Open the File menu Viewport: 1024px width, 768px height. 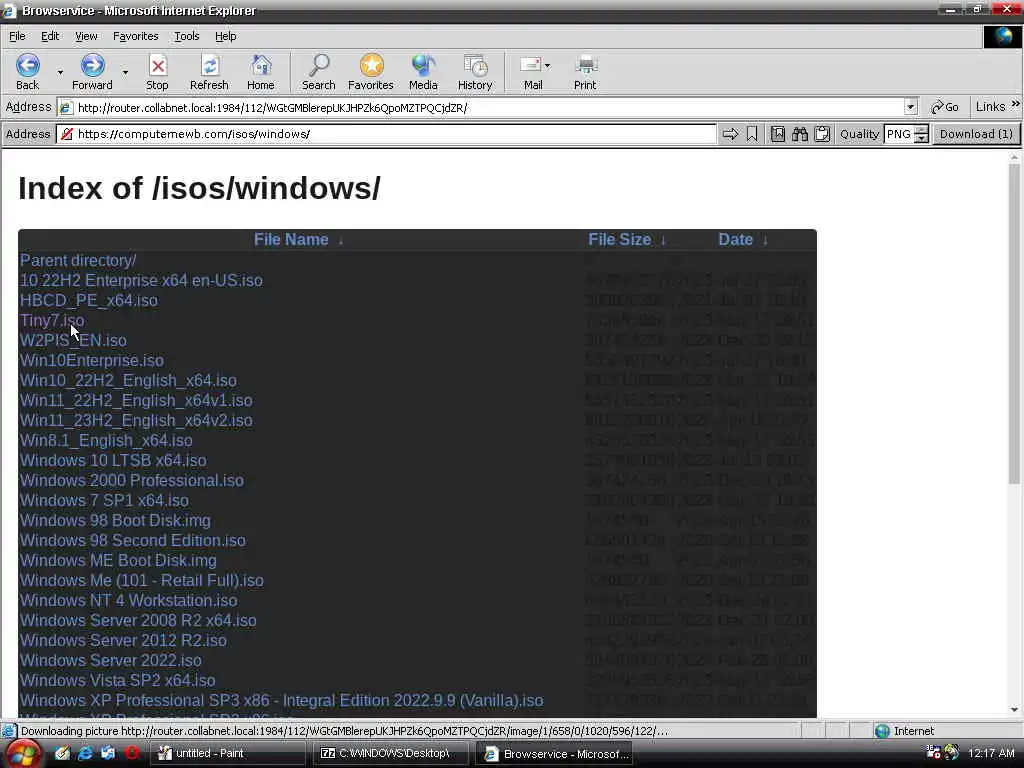pos(17,36)
